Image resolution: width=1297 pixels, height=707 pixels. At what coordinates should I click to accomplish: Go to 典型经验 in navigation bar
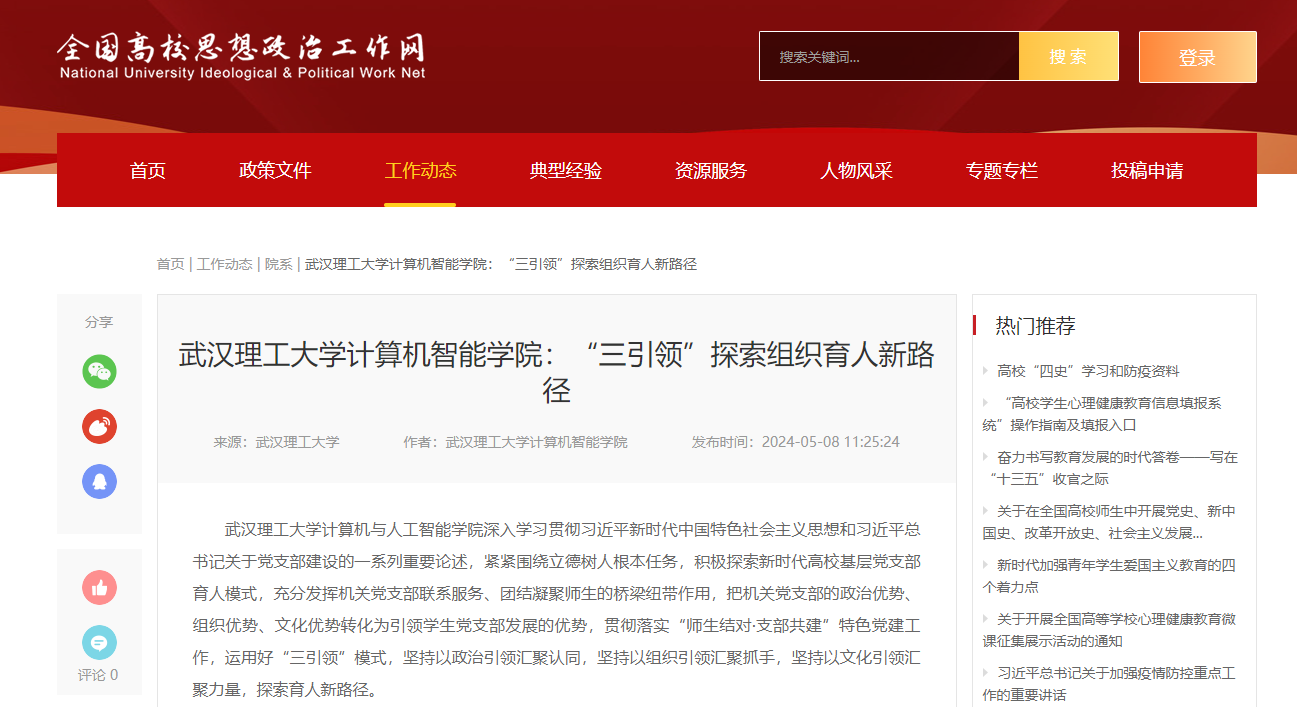coord(566,171)
